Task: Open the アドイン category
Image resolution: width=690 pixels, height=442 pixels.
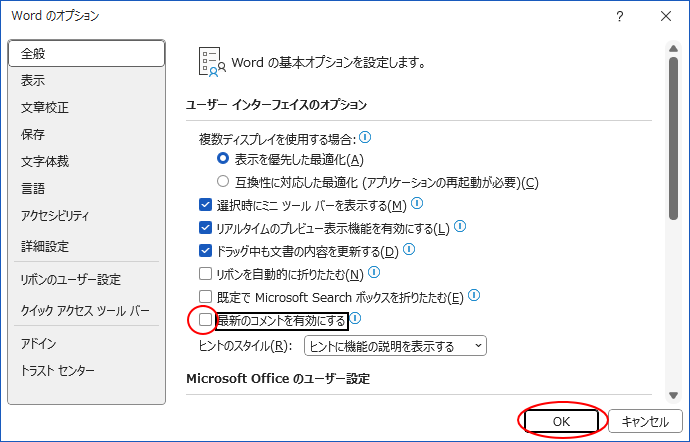Action: (87, 343)
